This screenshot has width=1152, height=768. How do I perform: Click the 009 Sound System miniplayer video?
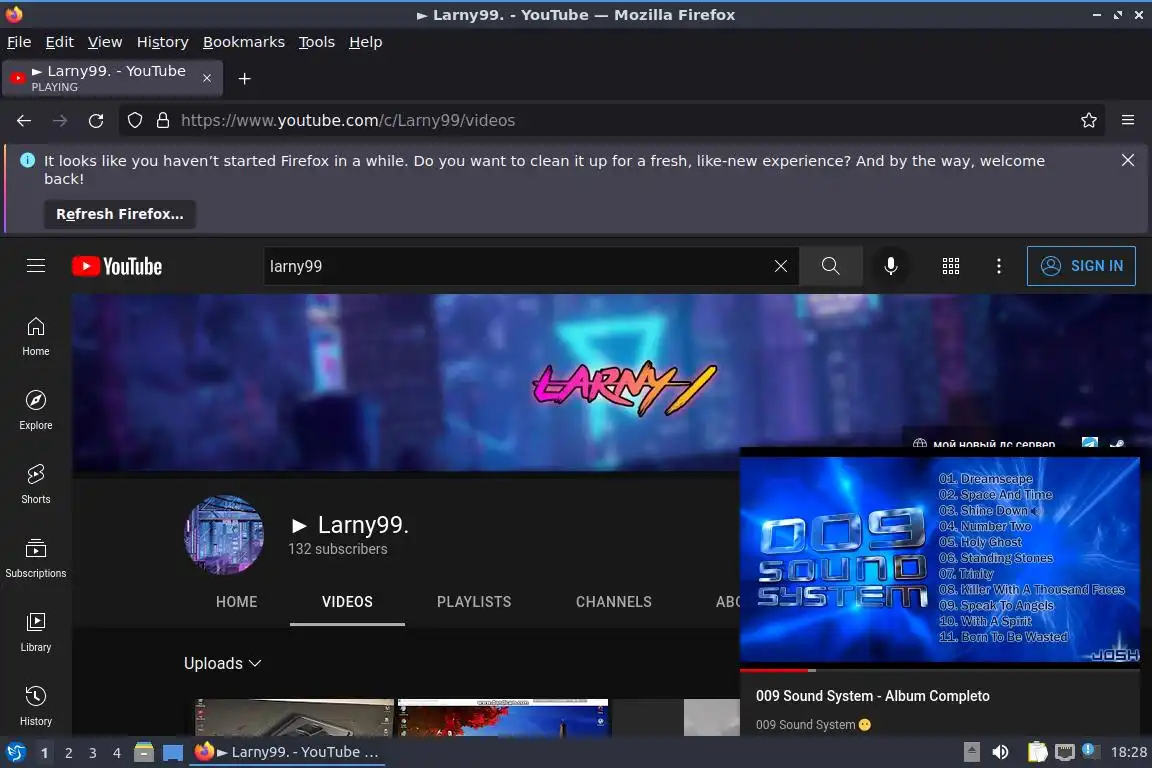[940, 559]
